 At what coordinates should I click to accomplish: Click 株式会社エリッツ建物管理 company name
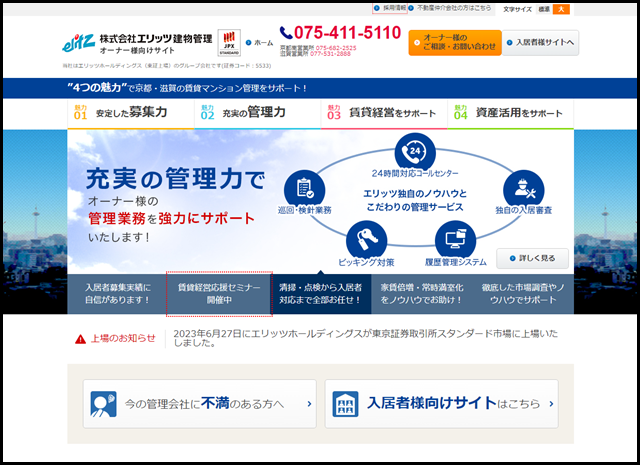(156, 39)
